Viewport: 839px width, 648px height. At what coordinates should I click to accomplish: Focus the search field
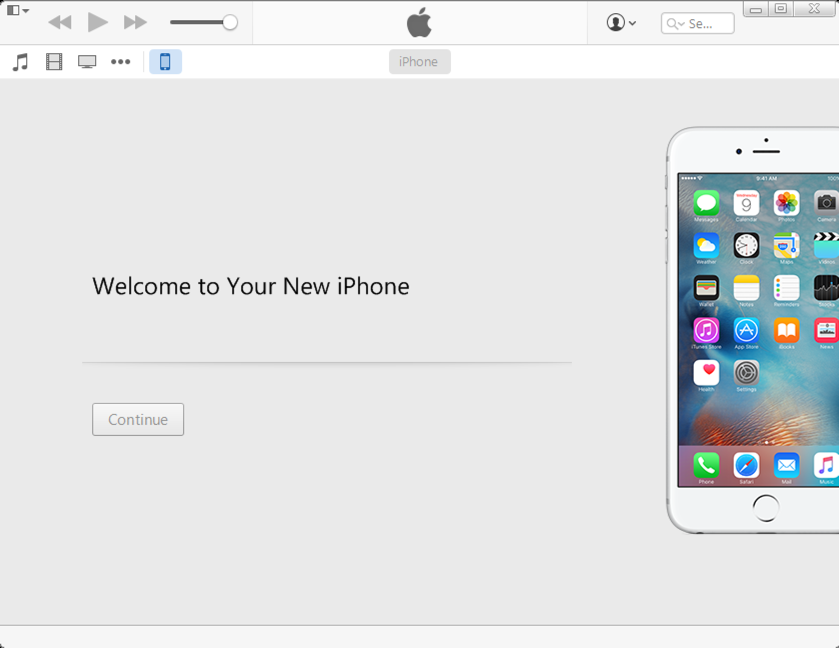[698, 24]
